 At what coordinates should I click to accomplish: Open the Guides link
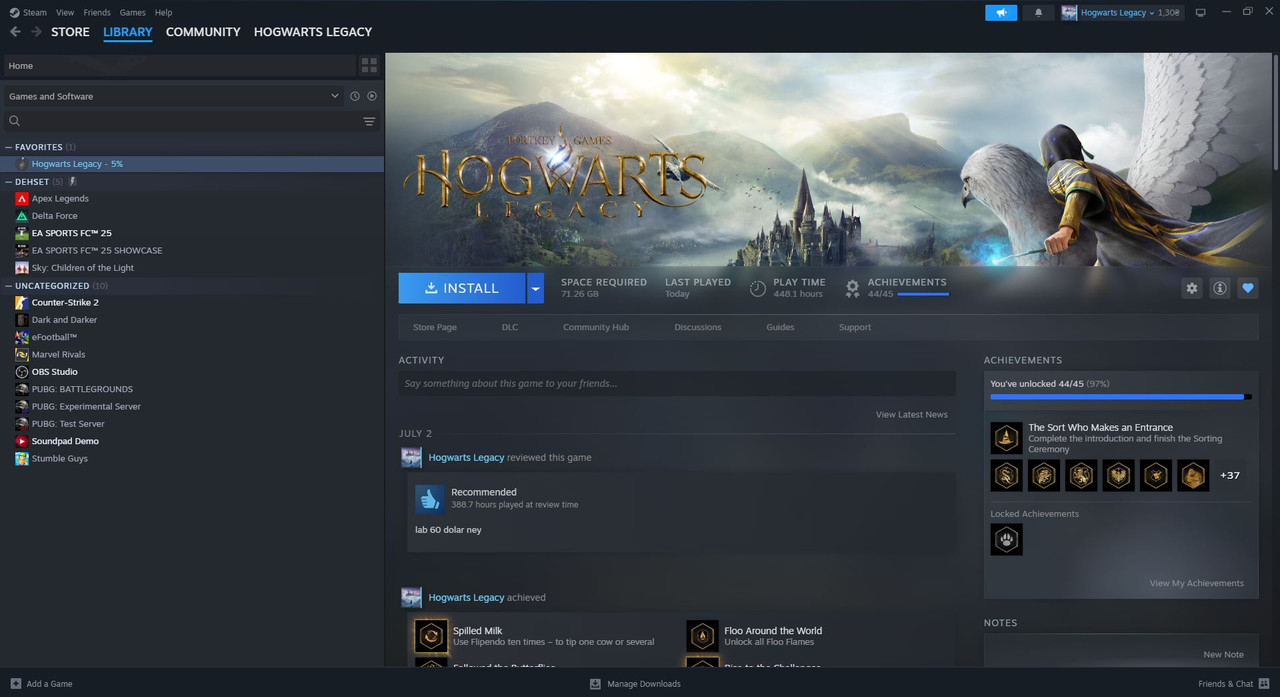tap(780, 327)
